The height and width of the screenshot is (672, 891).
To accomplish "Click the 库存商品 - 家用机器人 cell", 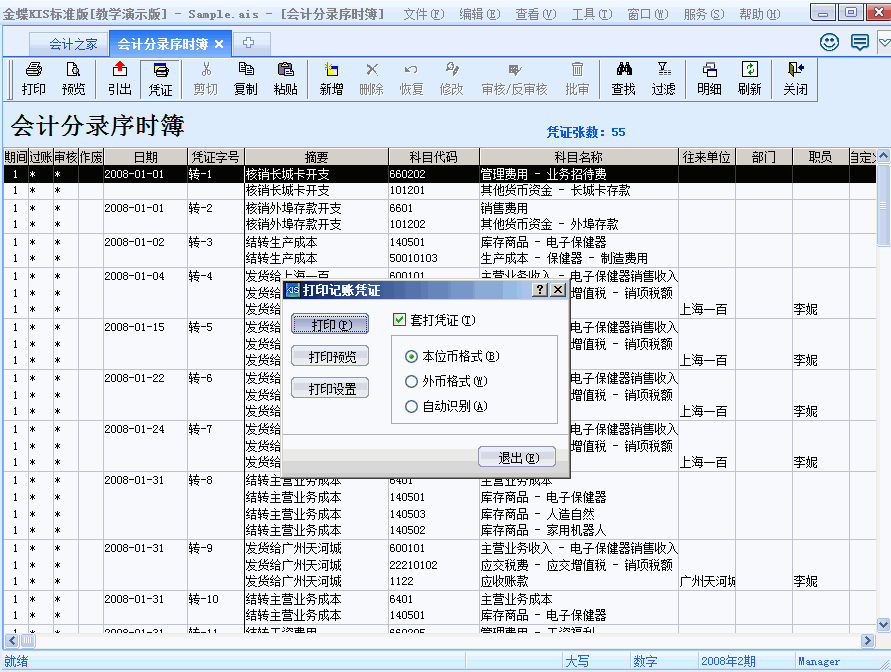I will tap(578, 530).
